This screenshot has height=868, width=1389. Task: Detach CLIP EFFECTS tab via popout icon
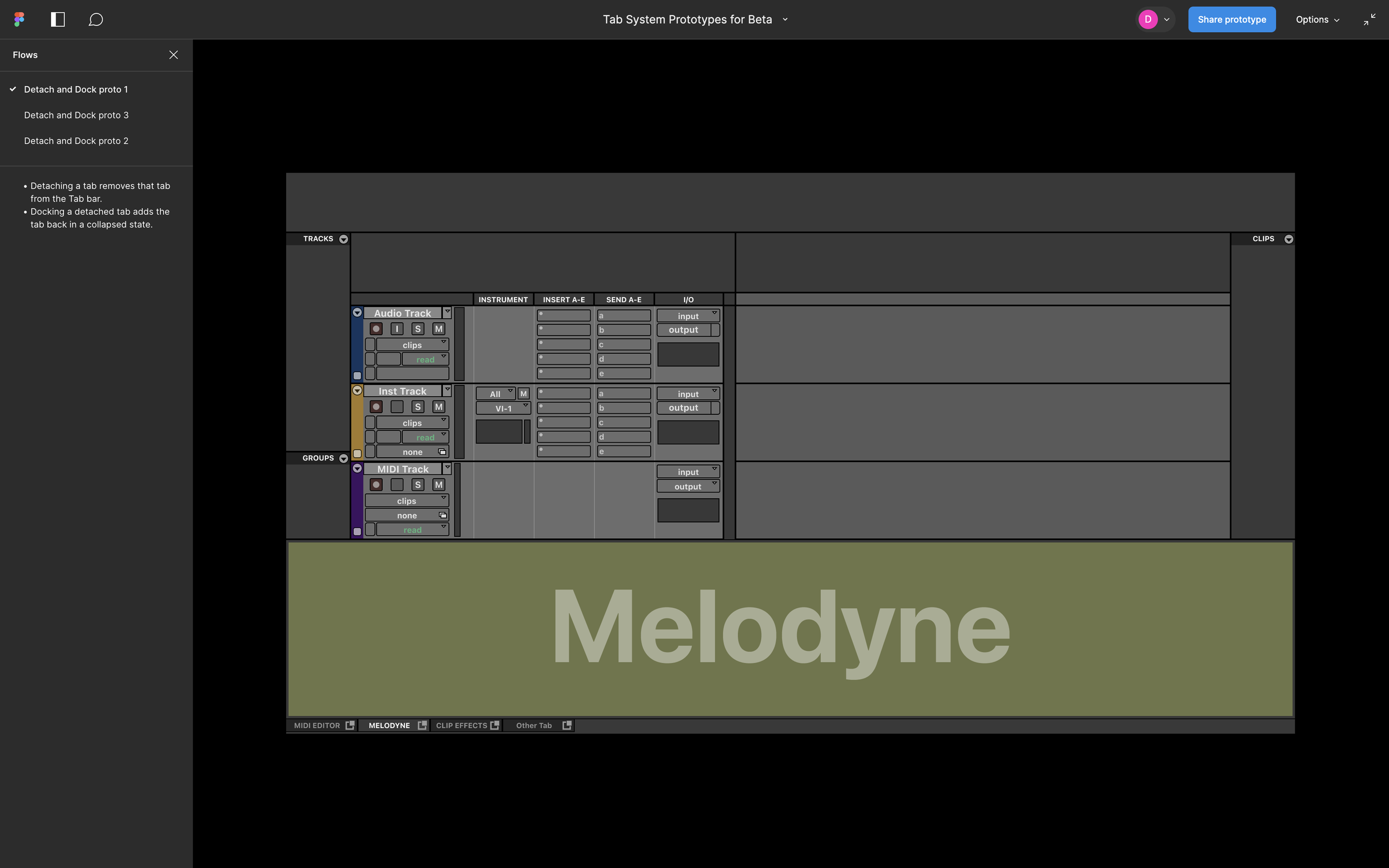point(494,726)
